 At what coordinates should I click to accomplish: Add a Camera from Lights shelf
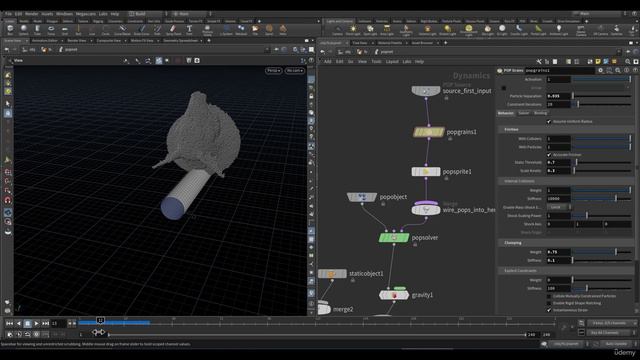click(338, 30)
